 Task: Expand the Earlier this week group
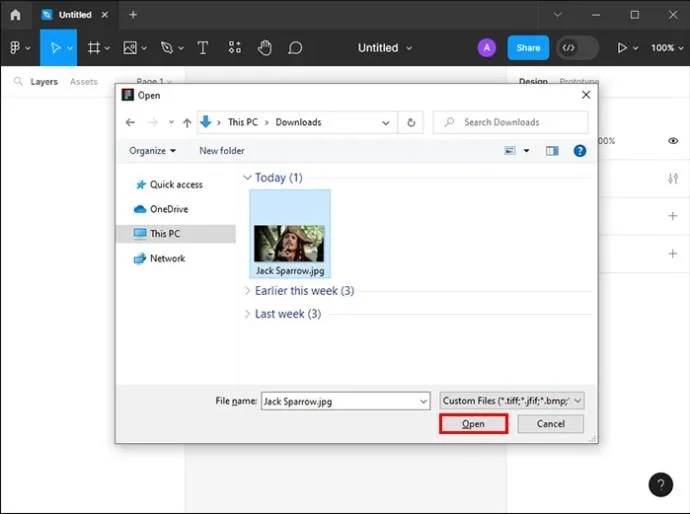[247, 290]
